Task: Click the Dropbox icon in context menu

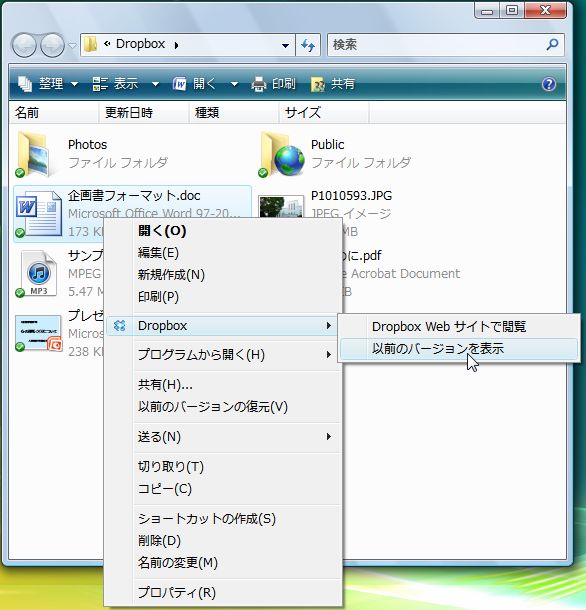Action: pos(119,326)
